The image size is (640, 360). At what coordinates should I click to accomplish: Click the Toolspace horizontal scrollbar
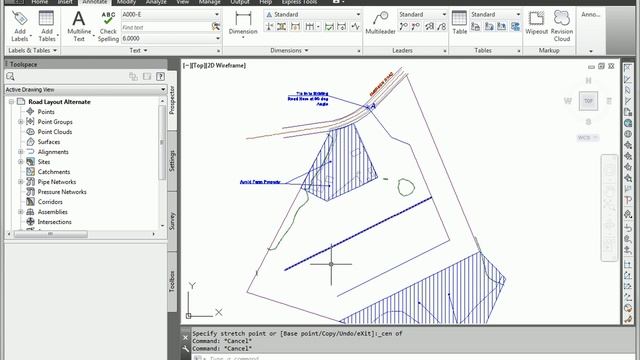[x=51, y=234]
